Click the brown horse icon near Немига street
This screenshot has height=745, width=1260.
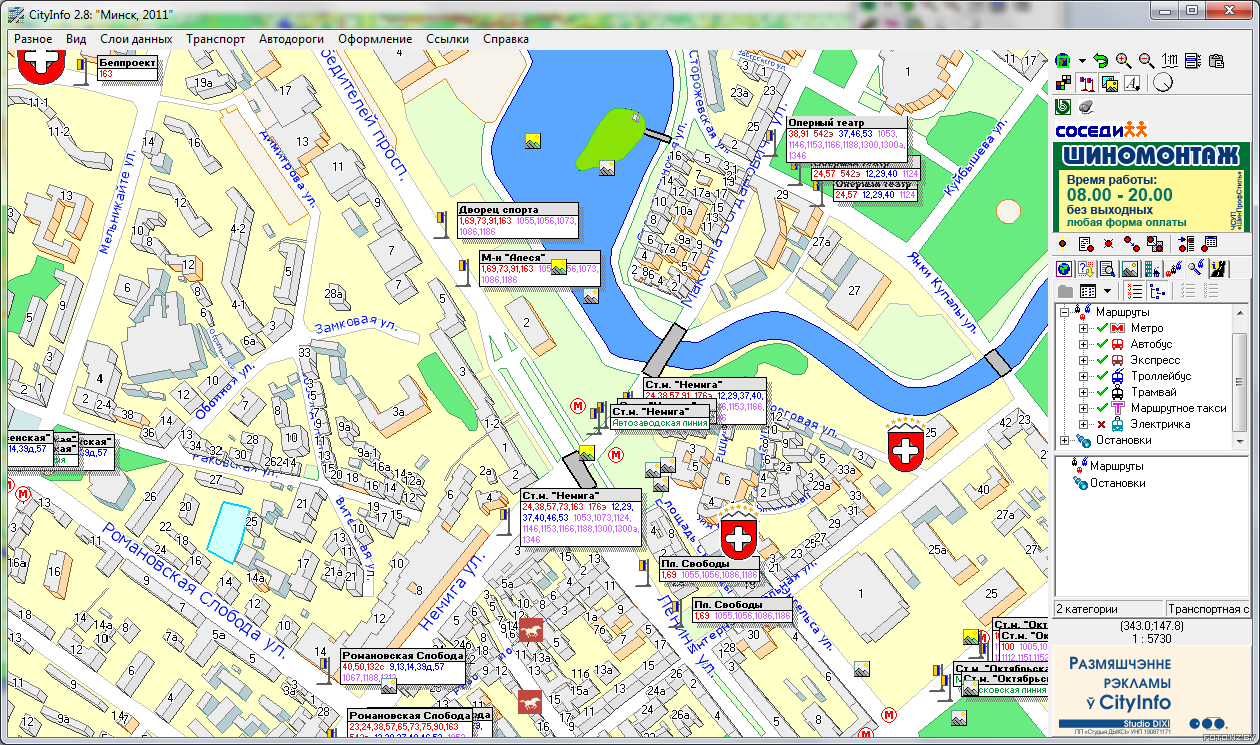[531, 630]
